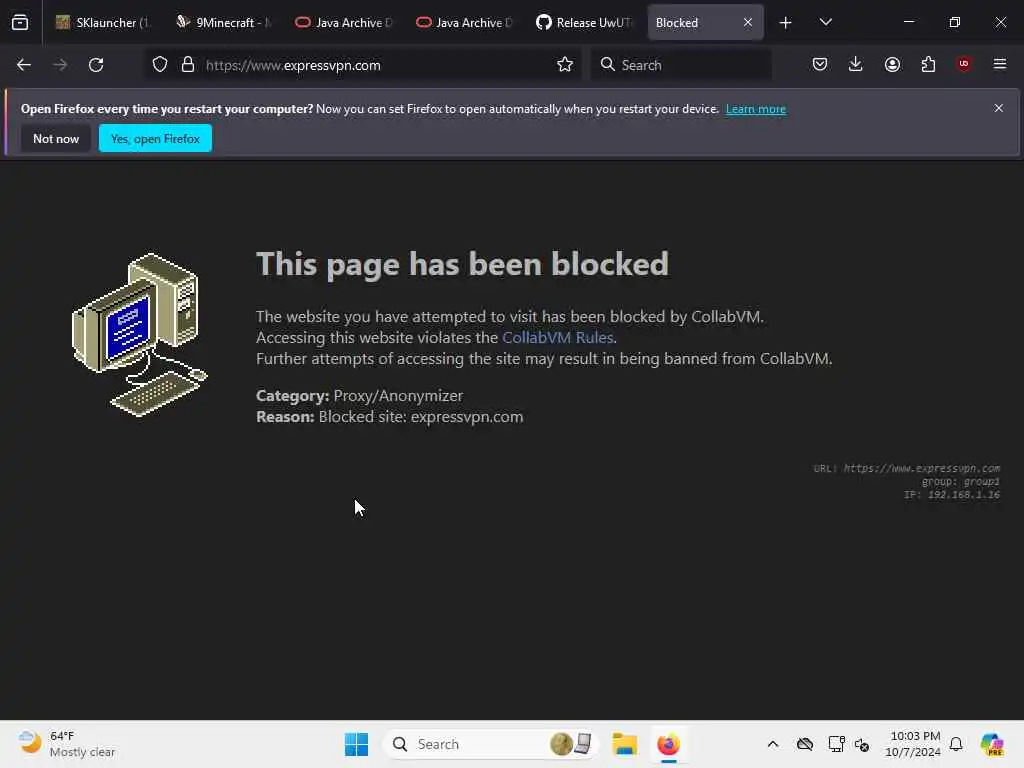Open the CollabVM Rules link
The image size is (1024, 768).
(558, 338)
